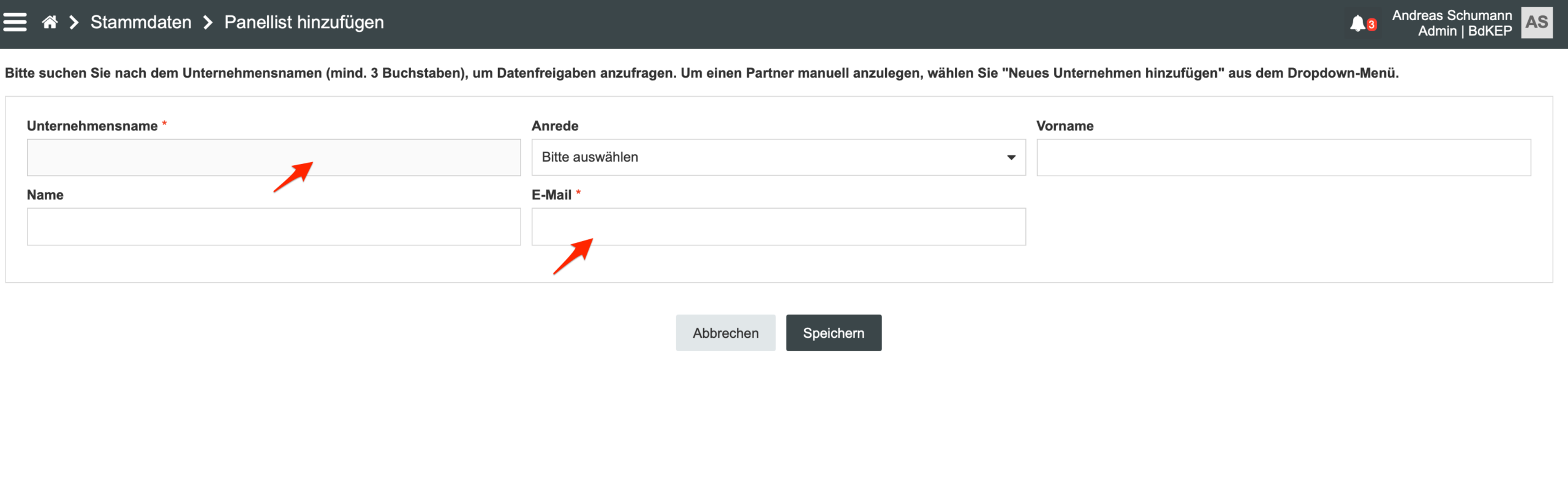Open the Anrede dropdown
The image size is (1568, 484).
(778, 157)
